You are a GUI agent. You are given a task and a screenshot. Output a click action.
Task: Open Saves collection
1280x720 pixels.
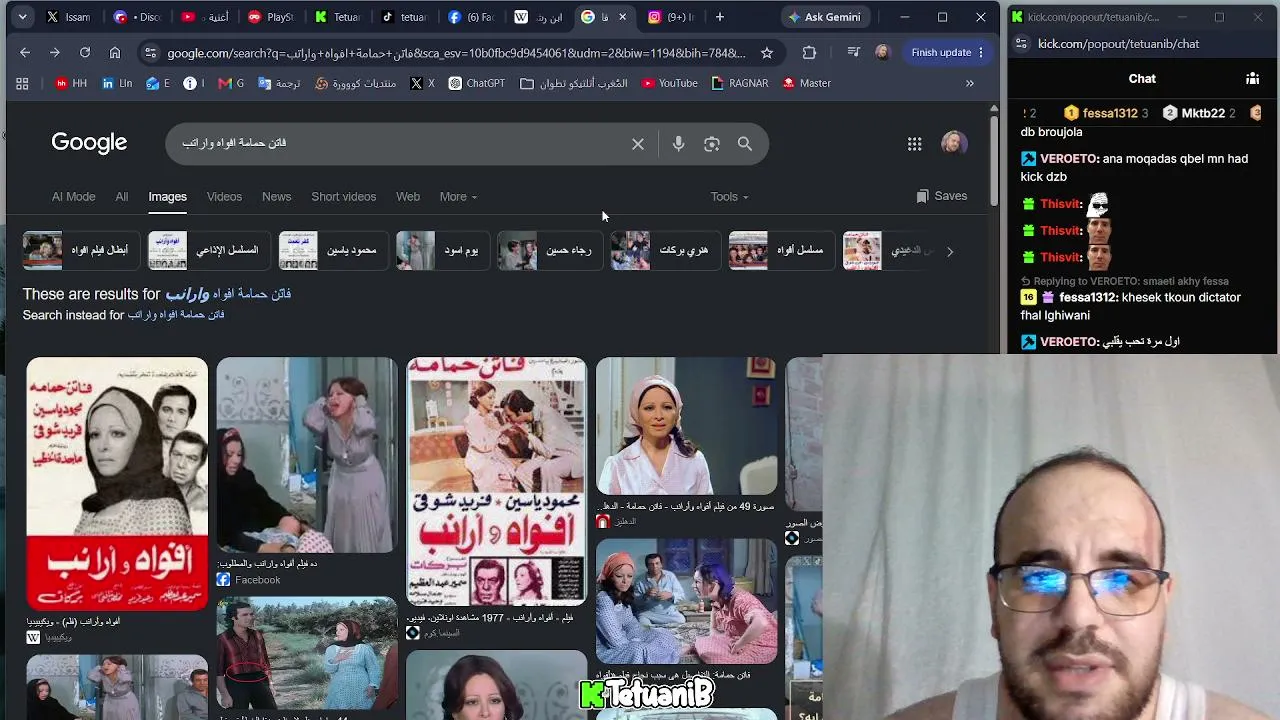pyautogui.click(x=942, y=196)
